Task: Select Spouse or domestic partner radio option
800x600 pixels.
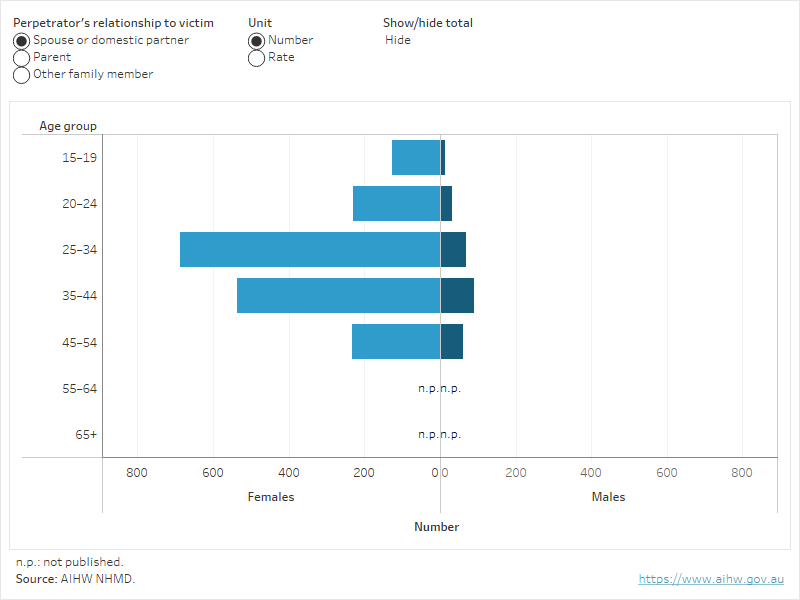Action: (x=22, y=41)
